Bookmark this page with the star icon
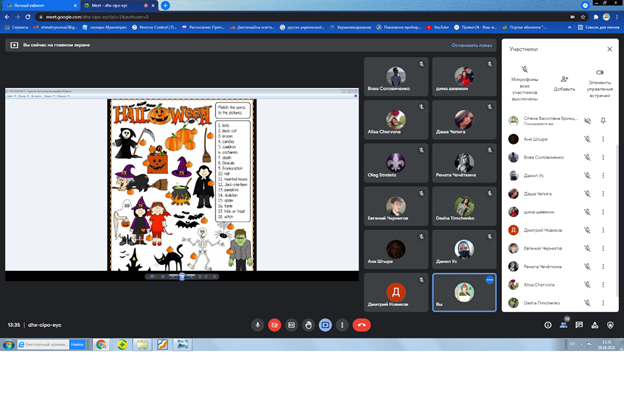 click(x=583, y=17)
